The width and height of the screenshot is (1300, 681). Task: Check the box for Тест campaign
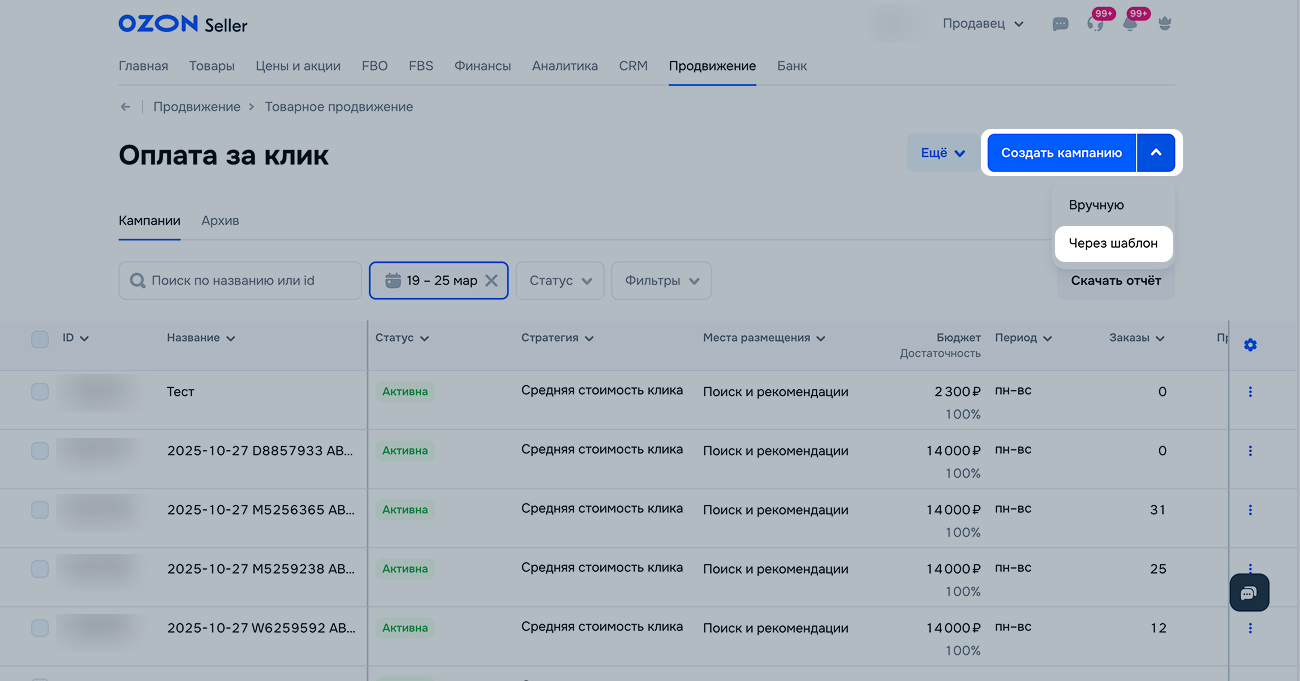pyautogui.click(x=40, y=392)
